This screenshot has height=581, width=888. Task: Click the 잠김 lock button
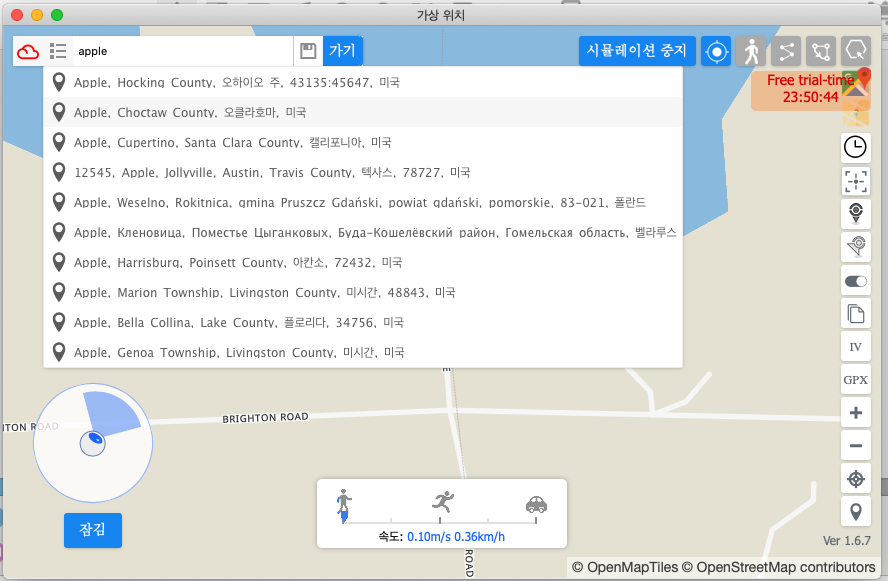click(x=93, y=530)
